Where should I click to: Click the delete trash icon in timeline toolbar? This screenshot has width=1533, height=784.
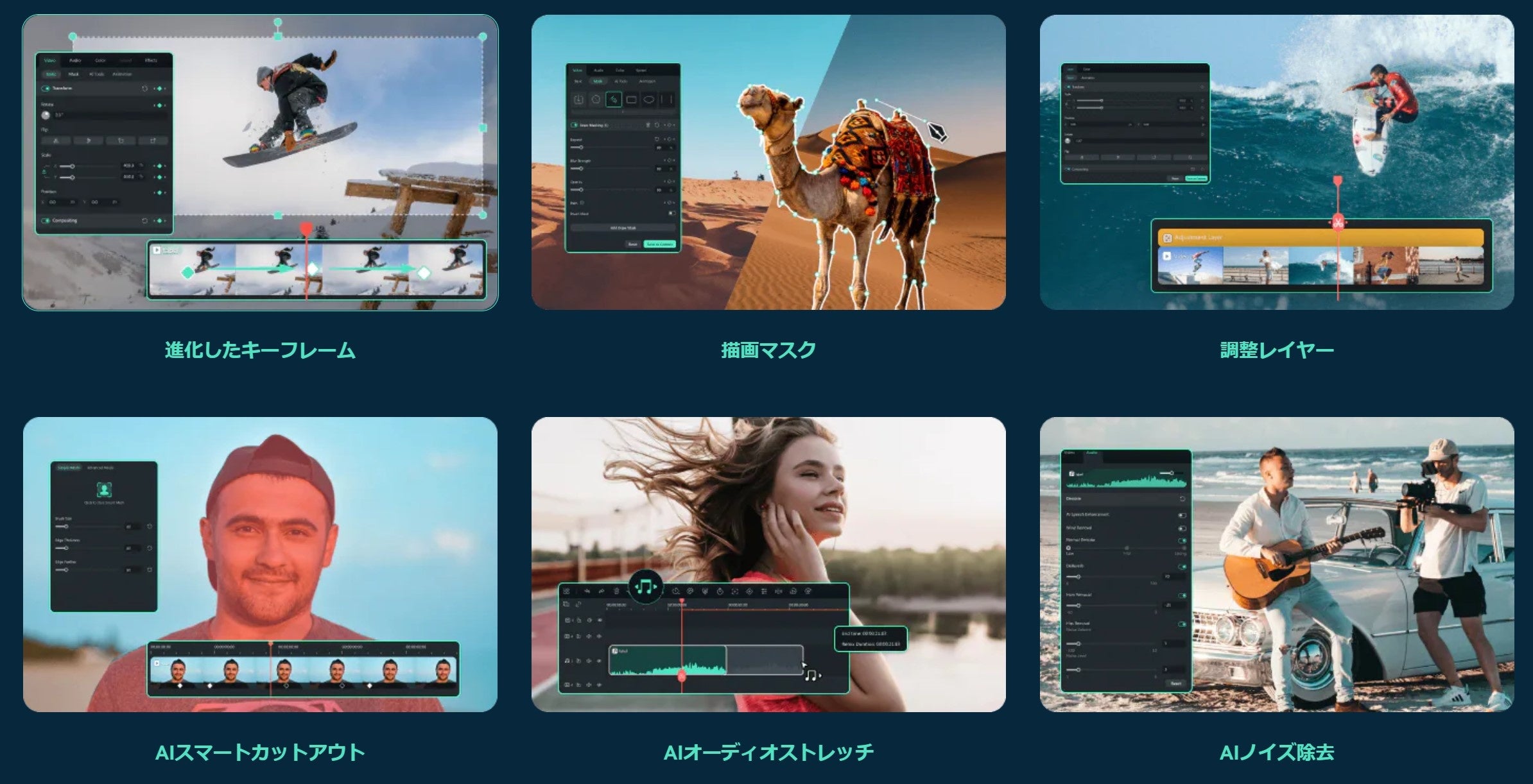point(616,591)
